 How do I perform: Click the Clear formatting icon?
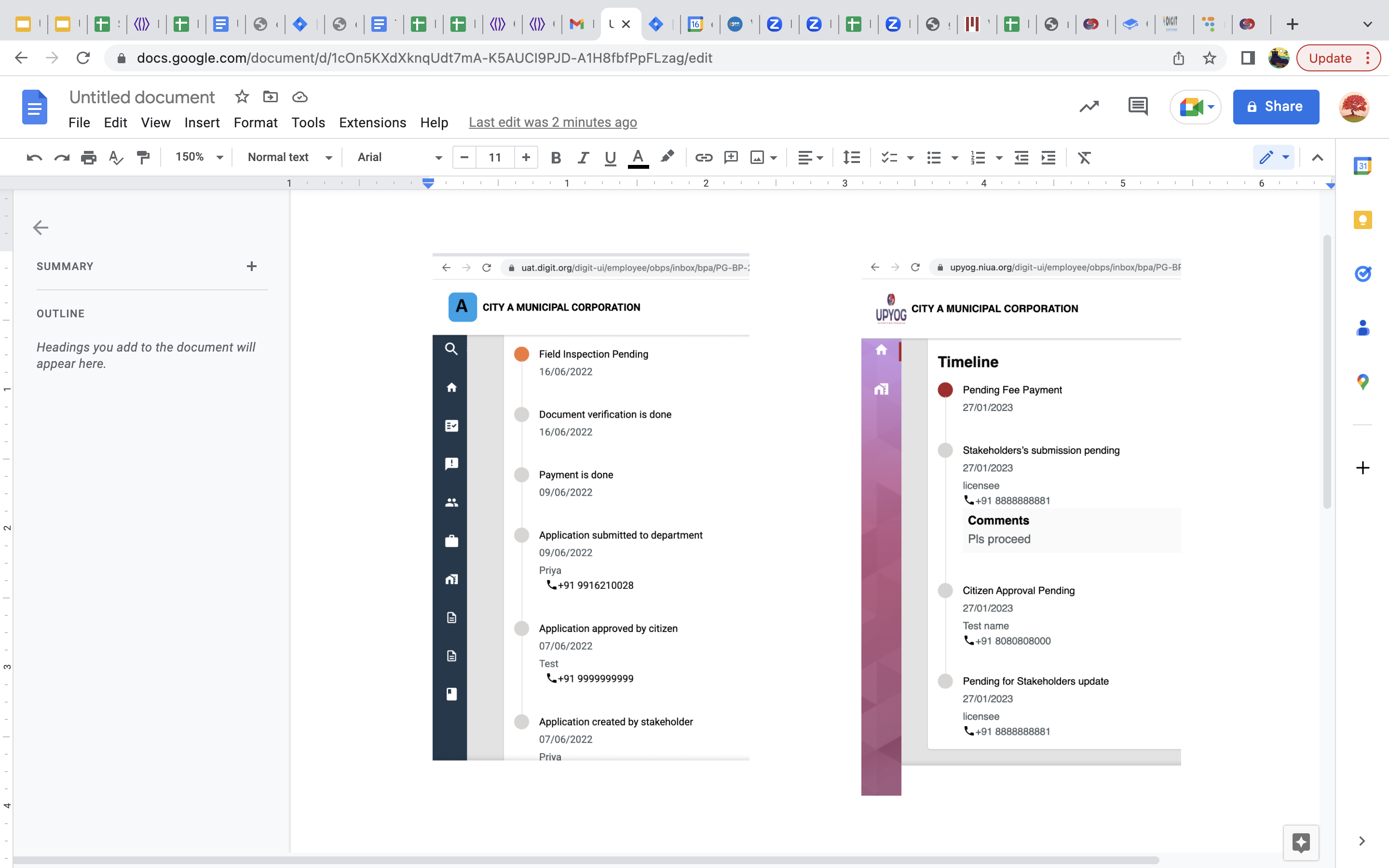1084,157
